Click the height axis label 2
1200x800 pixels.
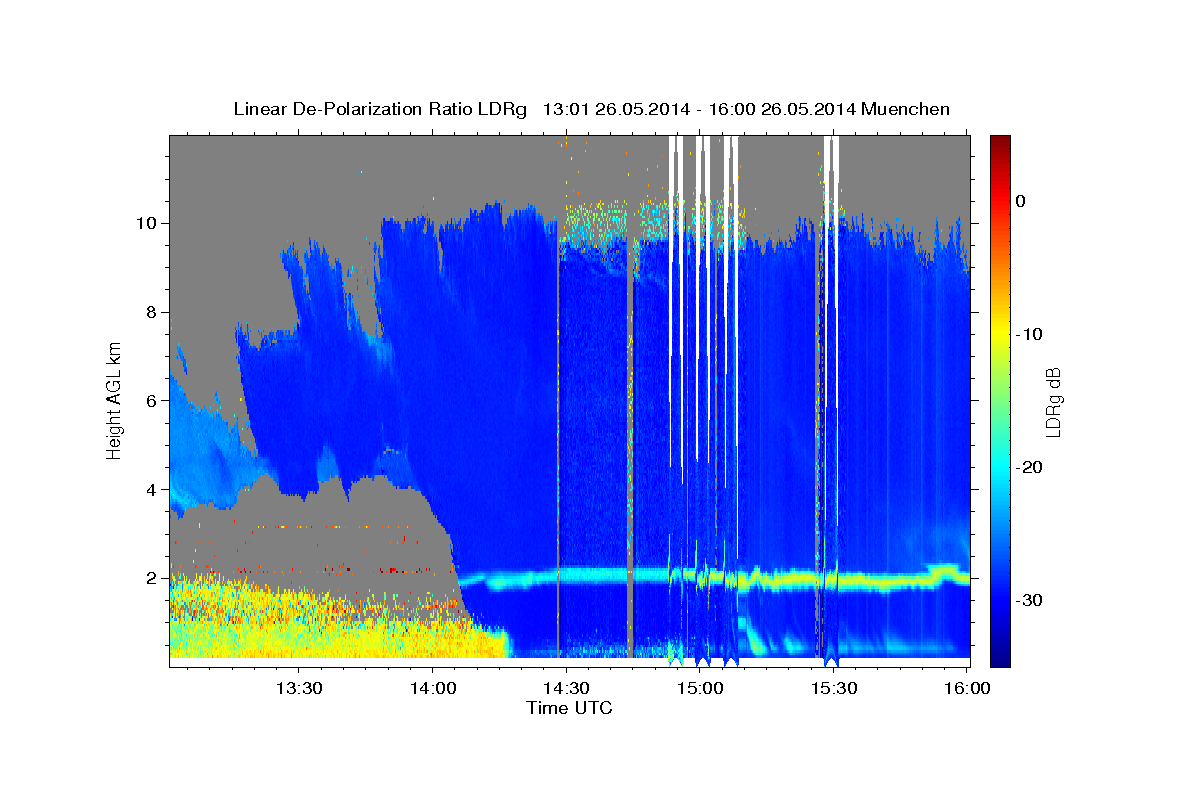pyautogui.click(x=151, y=578)
